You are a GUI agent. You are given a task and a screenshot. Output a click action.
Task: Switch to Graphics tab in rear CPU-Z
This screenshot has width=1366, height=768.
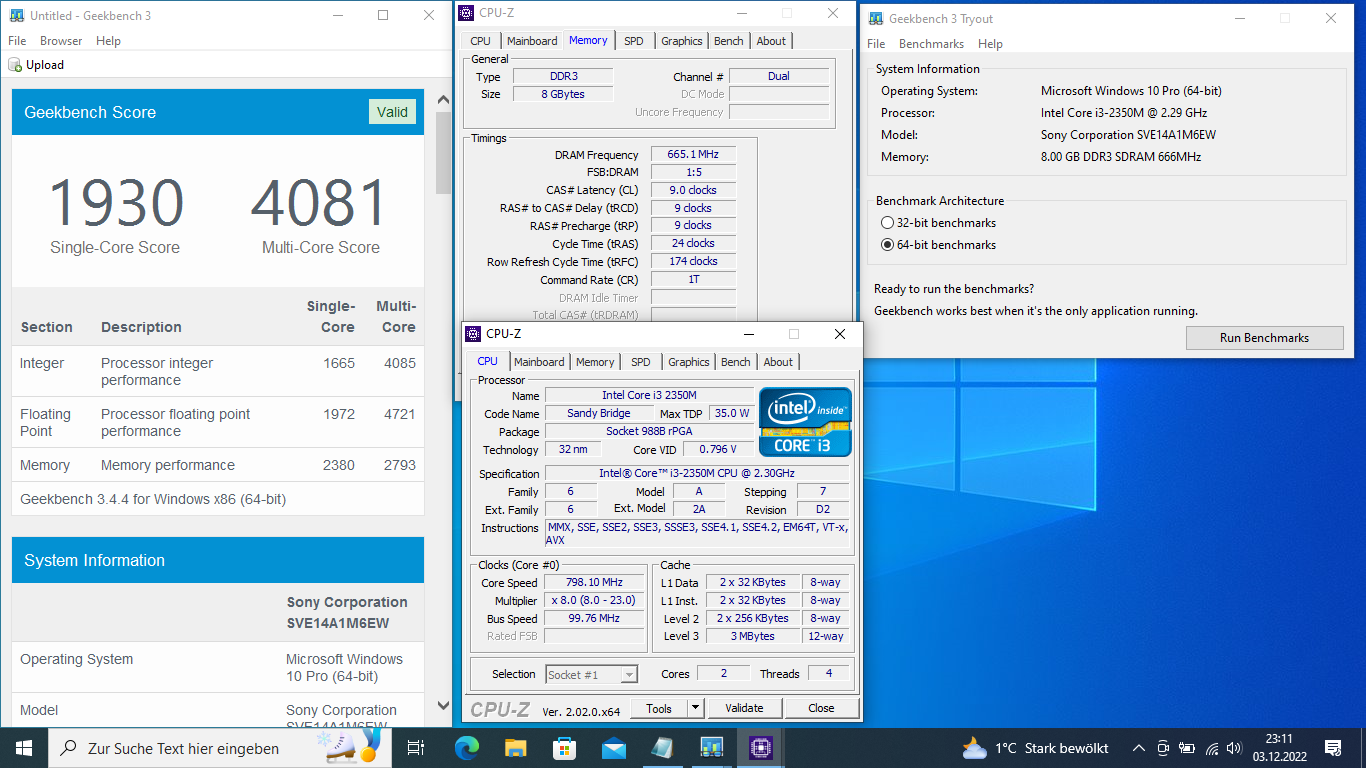pyautogui.click(x=682, y=41)
